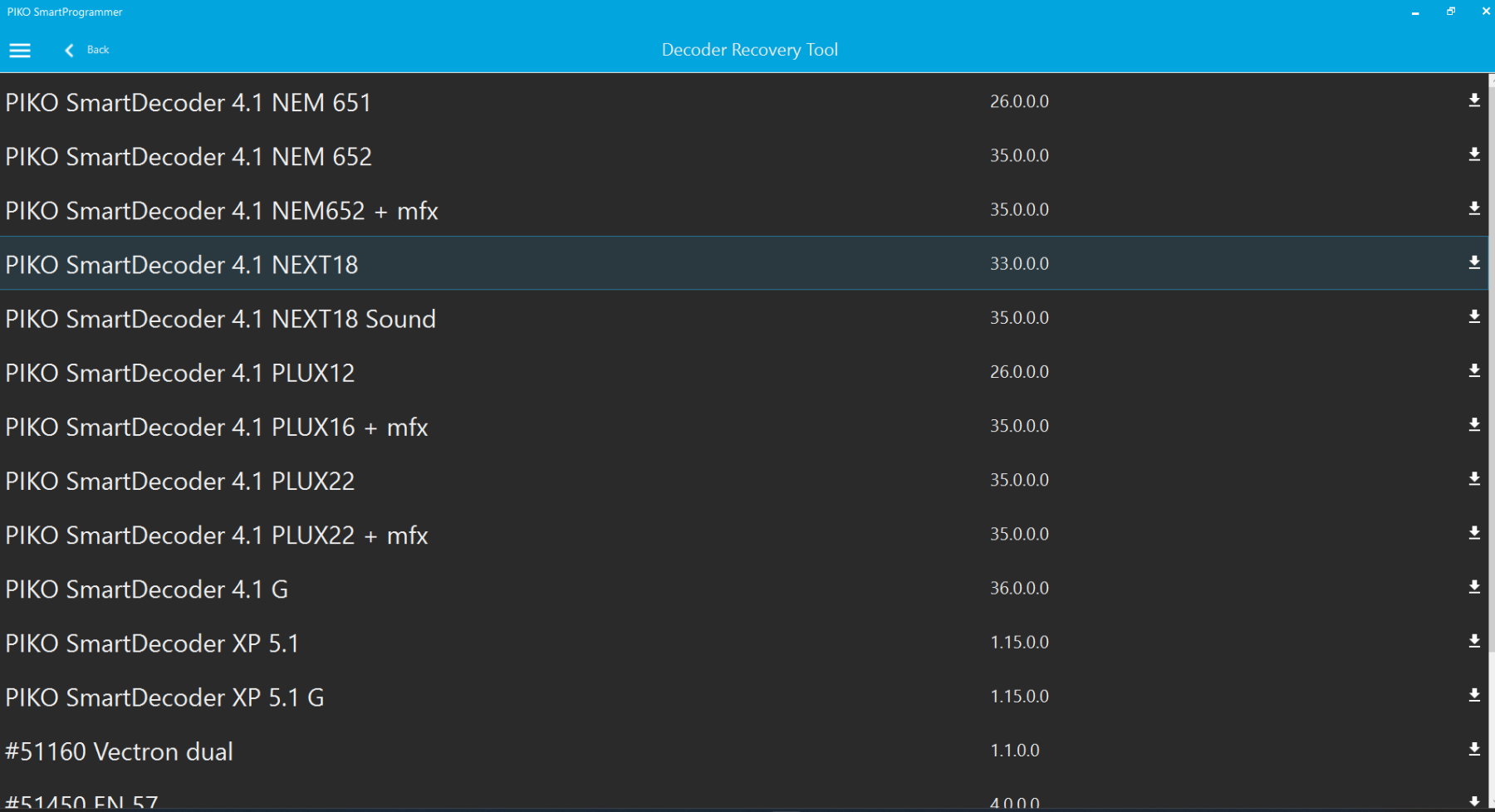
Task: Select PIKO SmartDecoder 4.1 G entry
Action: click(743, 588)
